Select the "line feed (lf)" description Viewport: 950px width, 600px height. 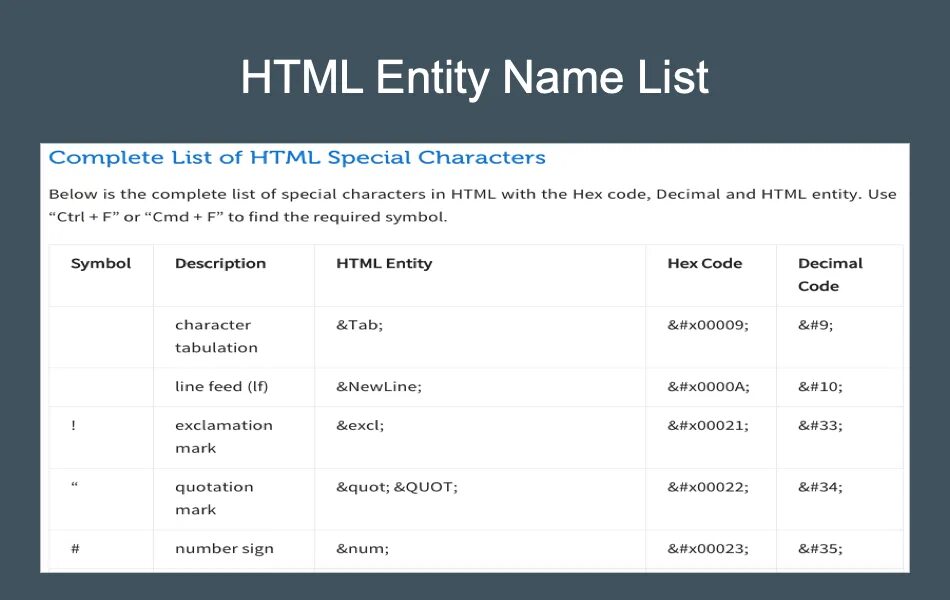221,387
